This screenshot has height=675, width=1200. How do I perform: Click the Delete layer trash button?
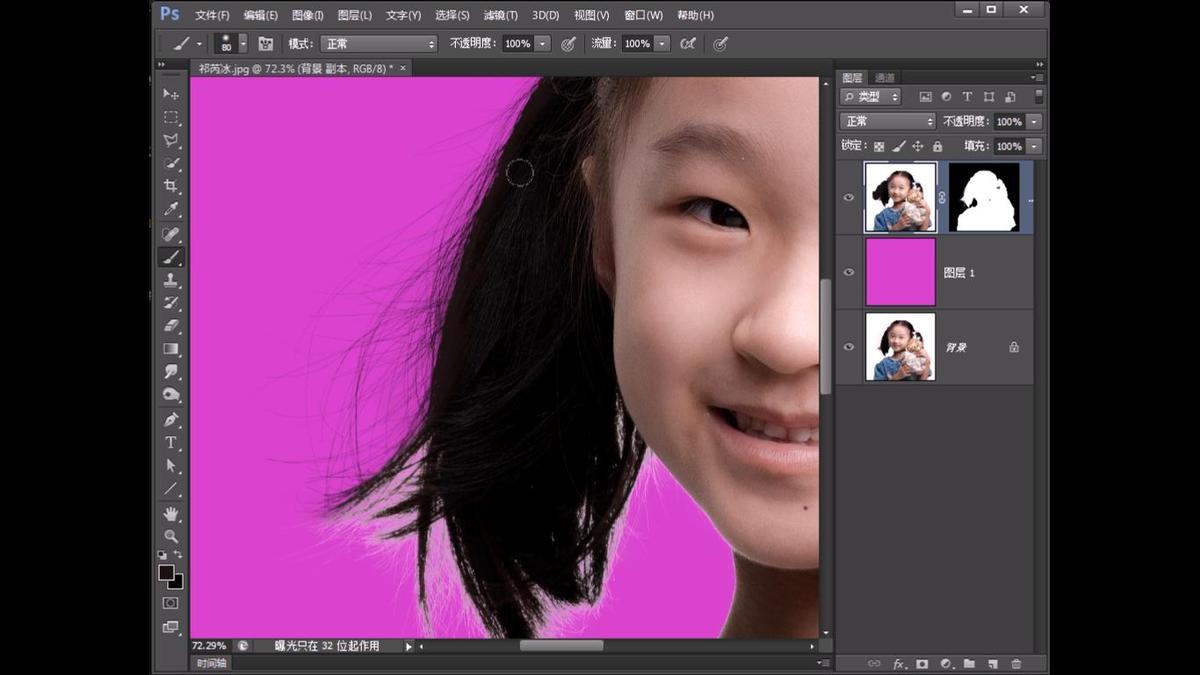(1017, 663)
